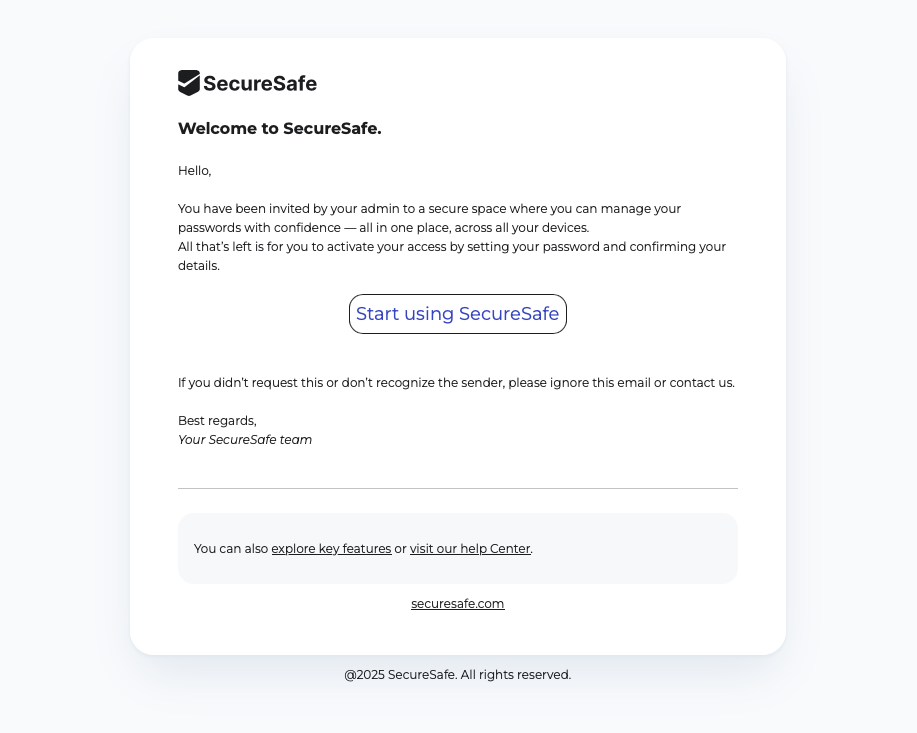The image size is (917, 733).
Task: Click the "Hello," greeting line
Action: coord(195,171)
